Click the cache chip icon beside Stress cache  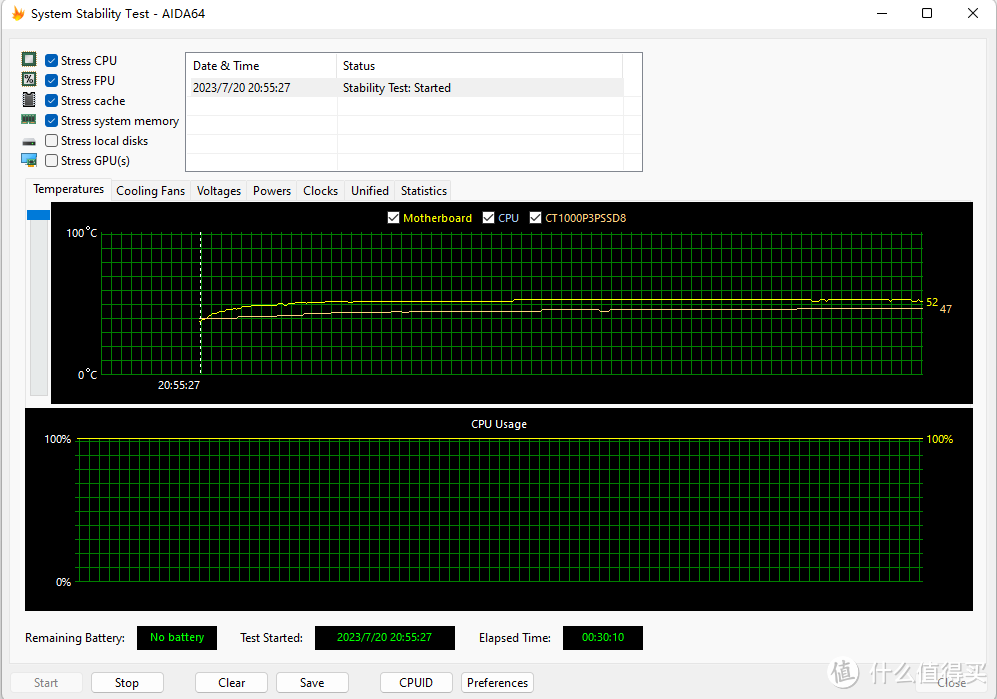tap(28, 100)
